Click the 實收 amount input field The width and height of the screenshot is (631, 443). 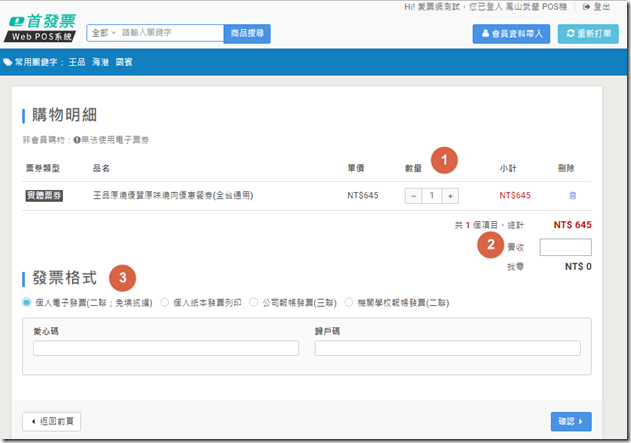(x=565, y=247)
